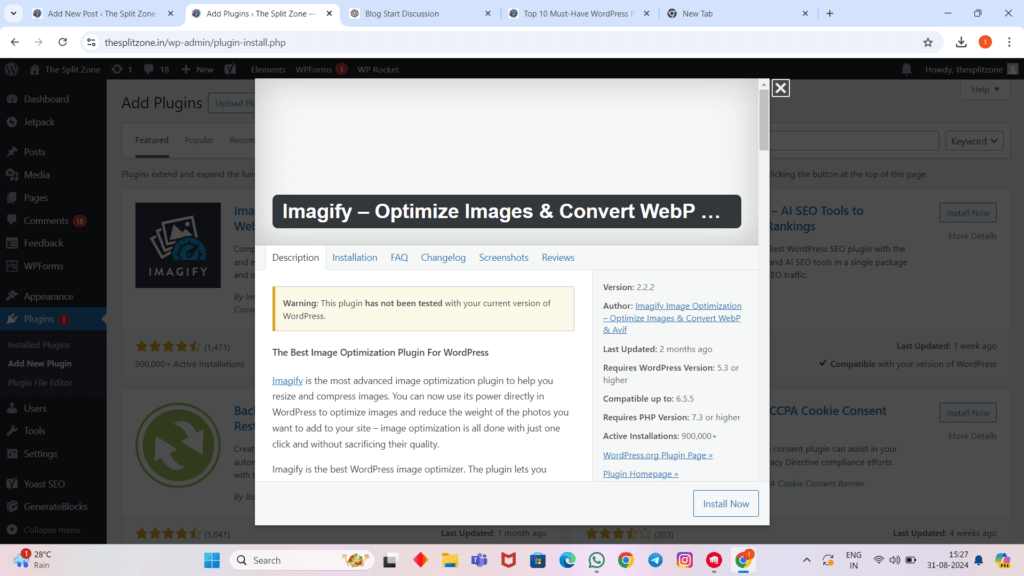Open the comments bubble showing 18
The image size is (1024, 576).
(156, 69)
